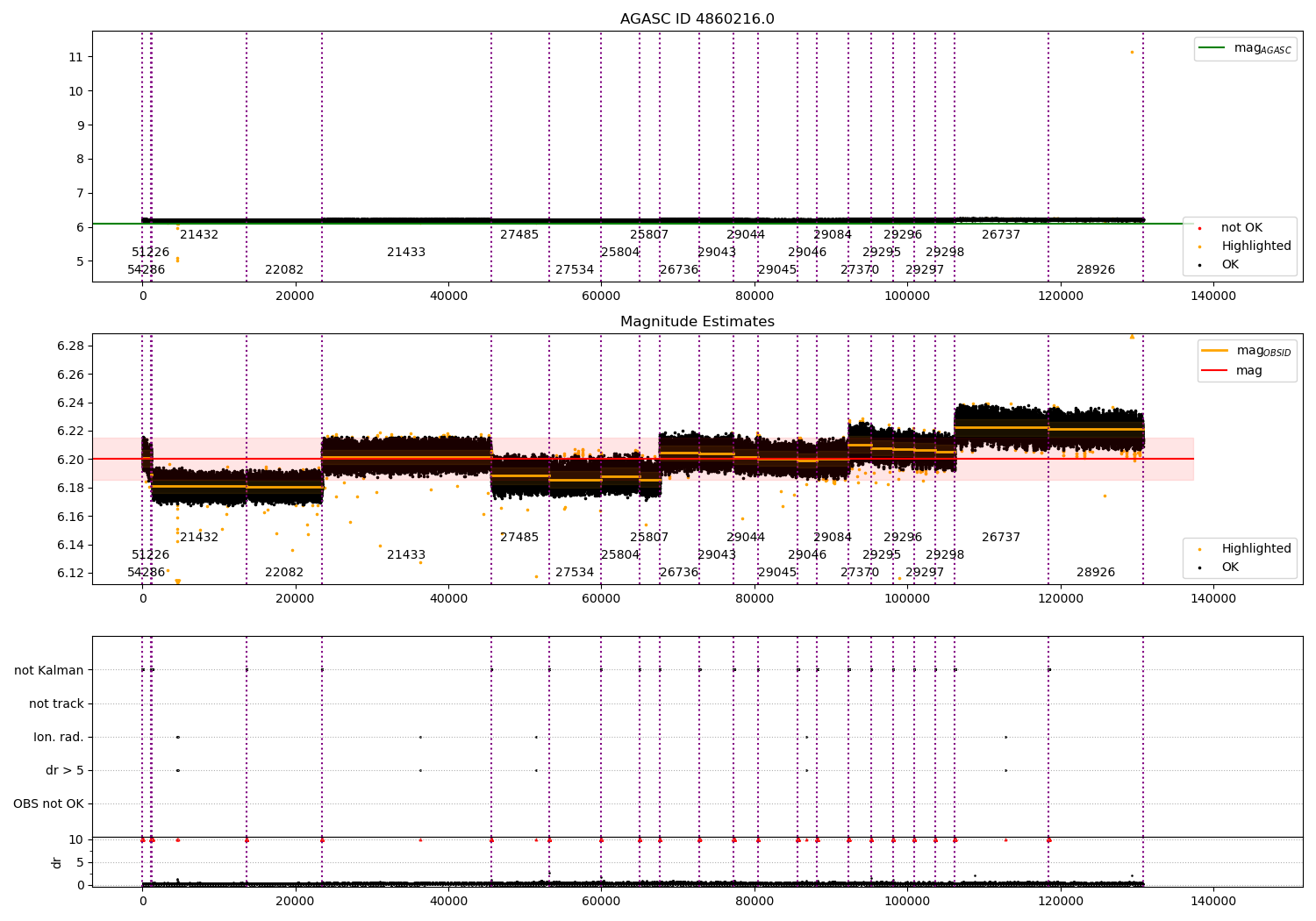The width and height of the screenshot is (1316, 921).
Task: Click obsid label '22082' in top plot
Action: click(x=284, y=270)
